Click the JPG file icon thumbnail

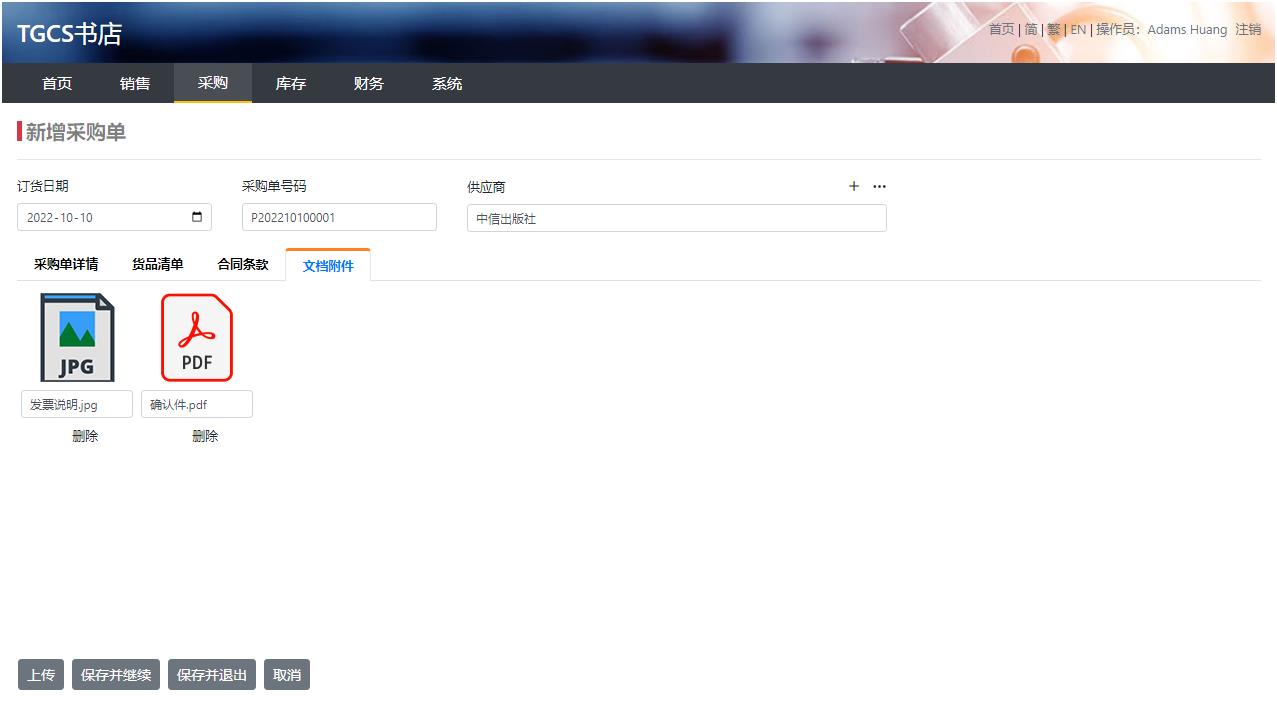coord(77,337)
